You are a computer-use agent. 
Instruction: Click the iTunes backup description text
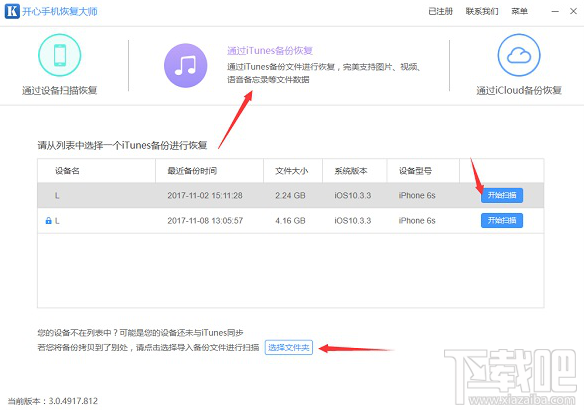[x=324, y=73]
